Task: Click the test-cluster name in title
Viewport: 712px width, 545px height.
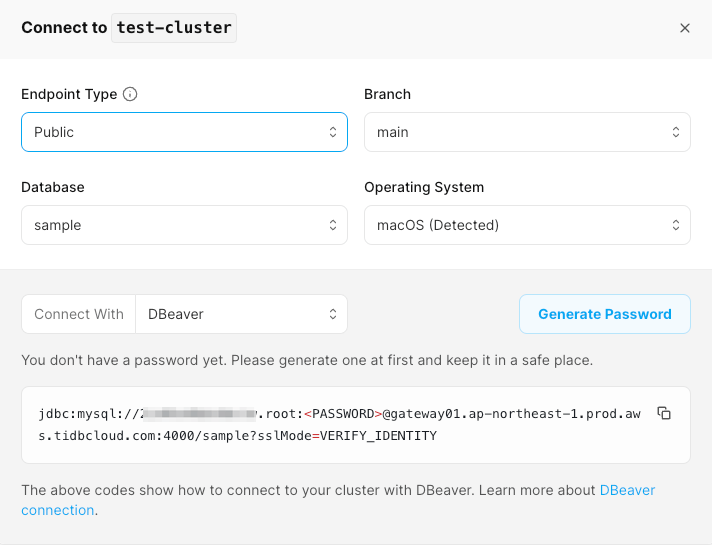Action: click(174, 28)
